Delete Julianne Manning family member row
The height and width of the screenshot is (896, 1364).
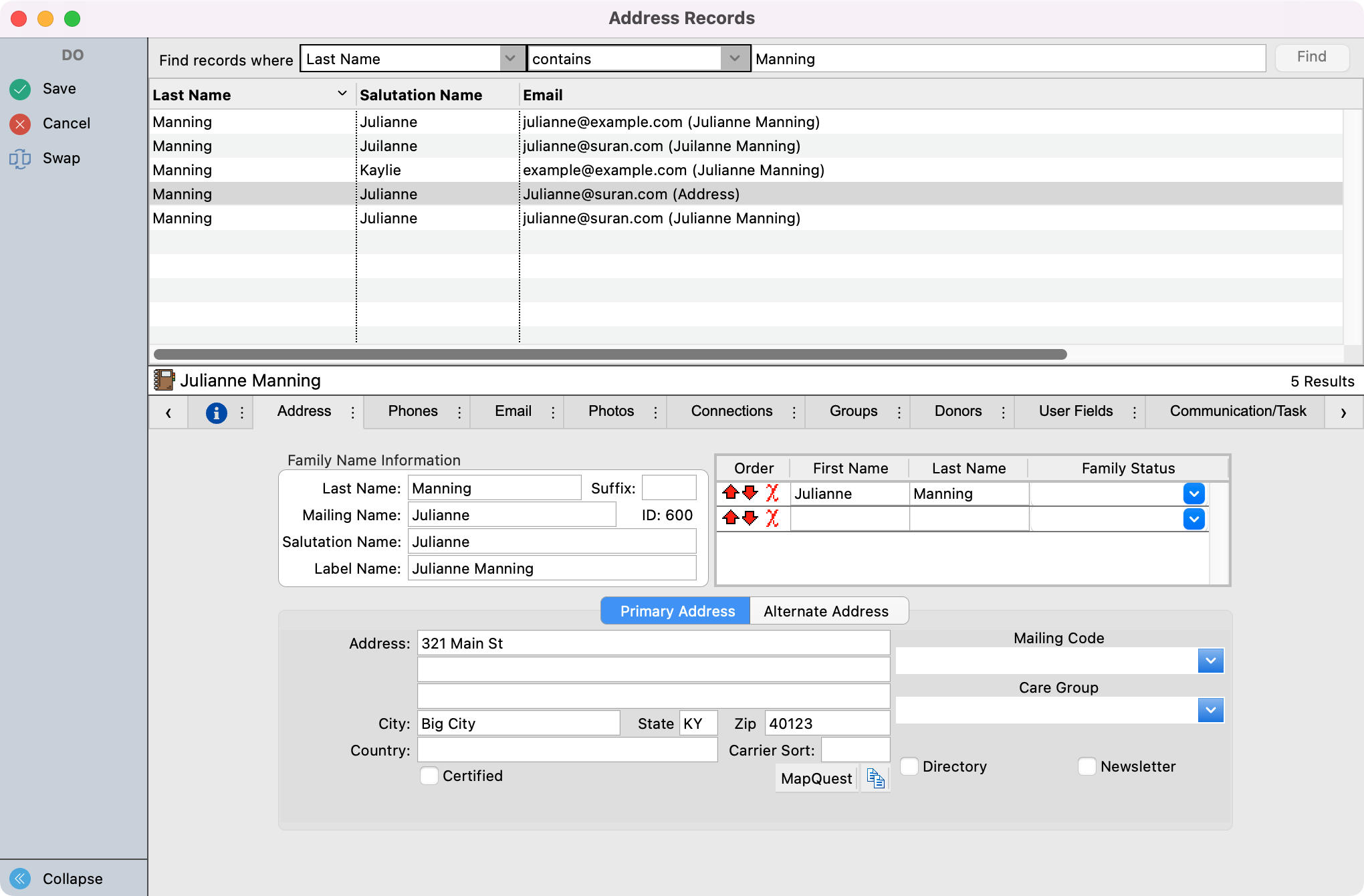772,493
